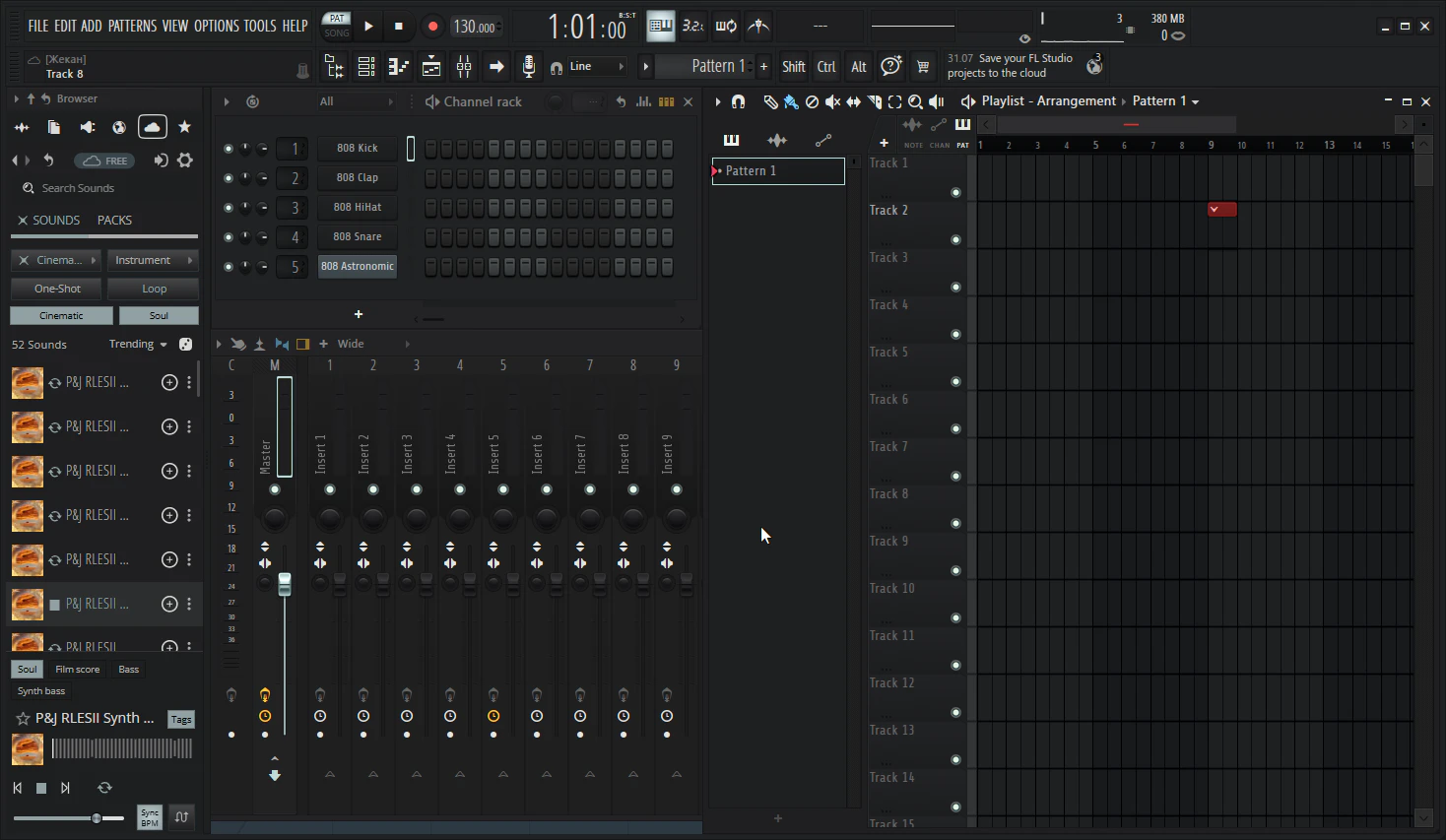The width and height of the screenshot is (1446, 840).
Task: Select the Delete tool in Playlist
Action: [x=812, y=101]
